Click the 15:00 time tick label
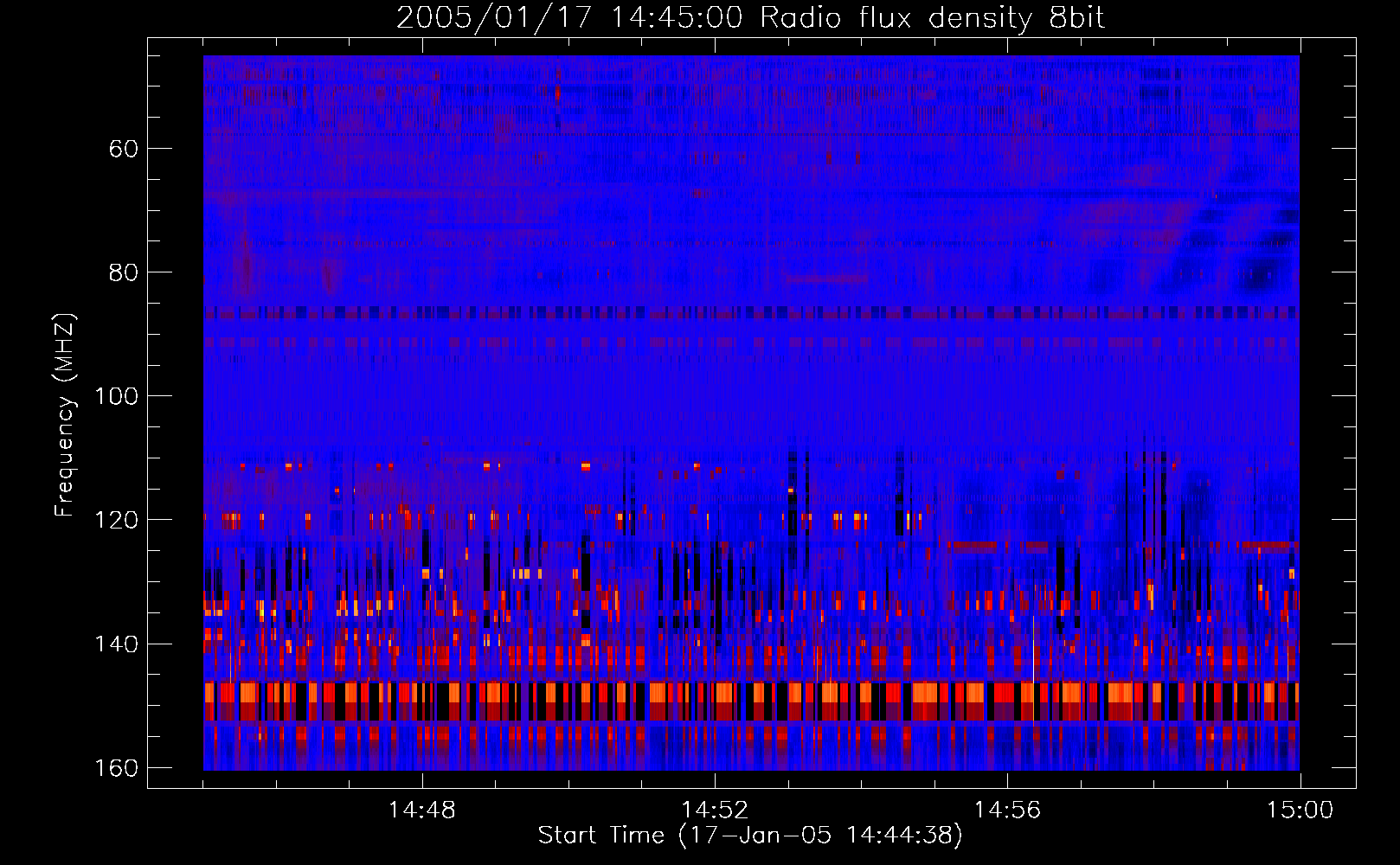The height and width of the screenshot is (865, 1400). pos(1300,811)
